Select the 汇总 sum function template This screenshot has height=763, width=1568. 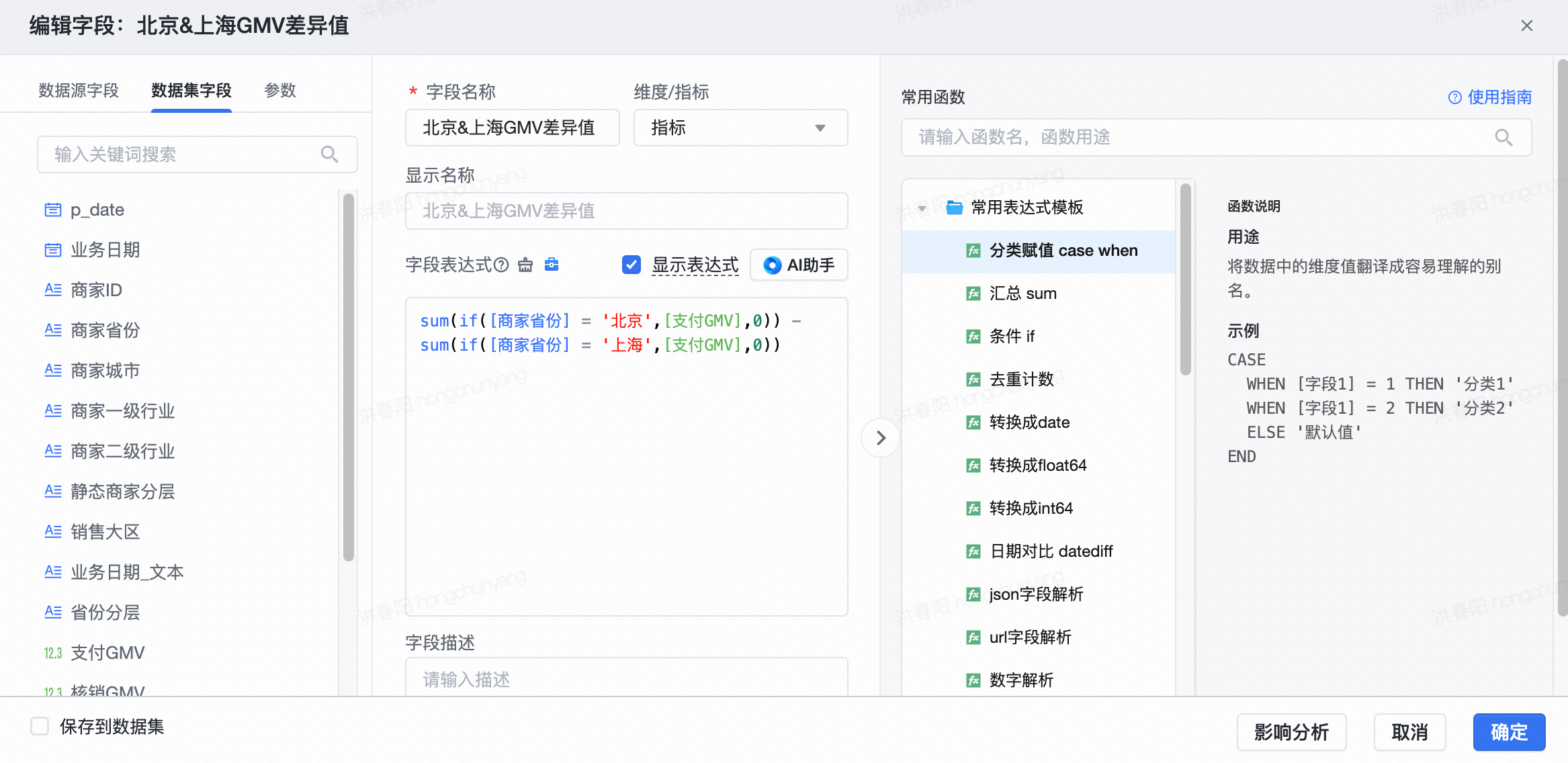click(x=1022, y=294)
